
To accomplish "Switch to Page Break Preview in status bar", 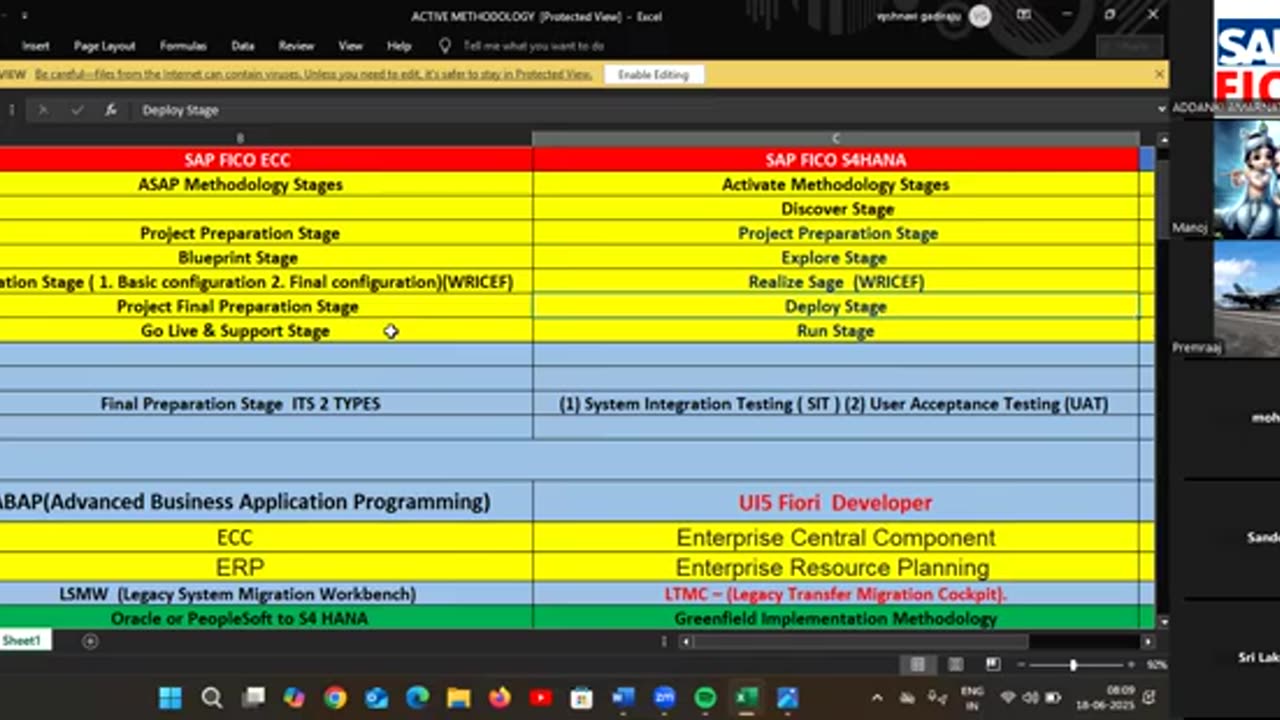I will (993, 664).
